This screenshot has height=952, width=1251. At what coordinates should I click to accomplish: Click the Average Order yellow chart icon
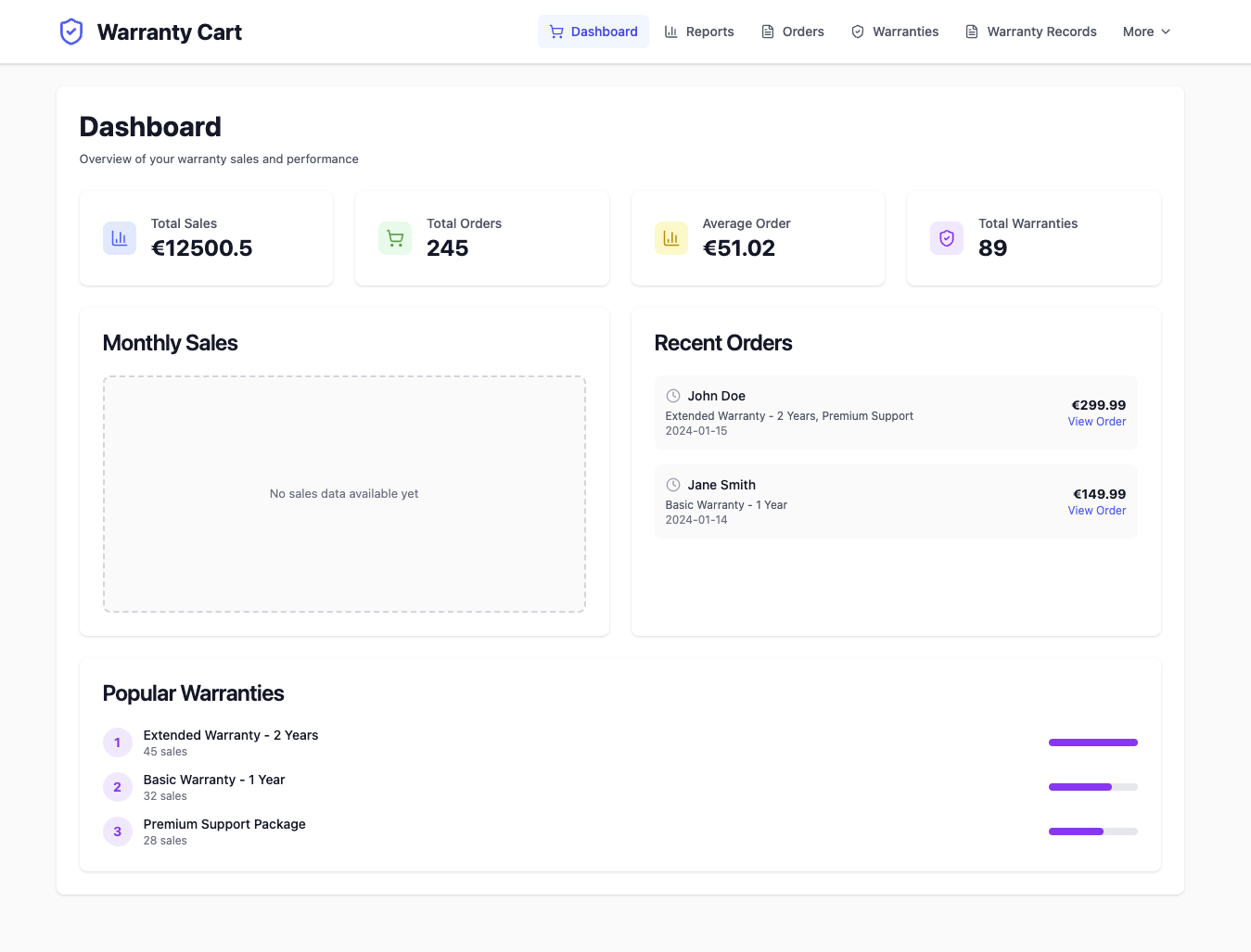(x=670, y=238)
